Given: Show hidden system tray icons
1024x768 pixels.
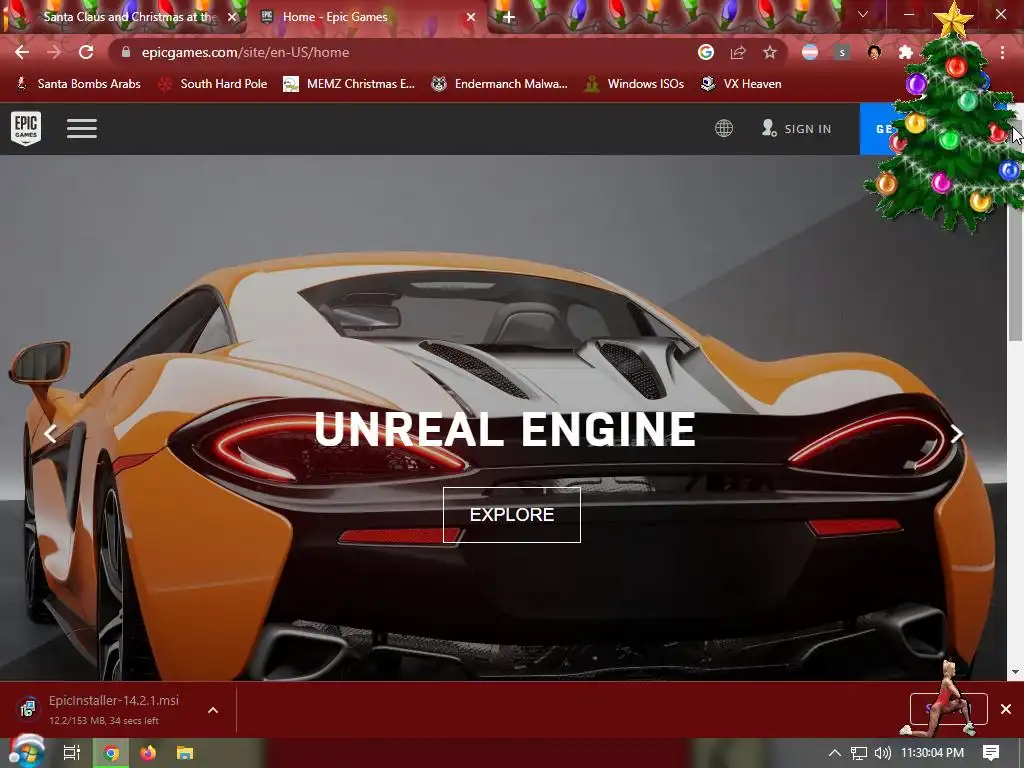Looking at the screenshot, I should pyautogui.click(x=835, y=753).
